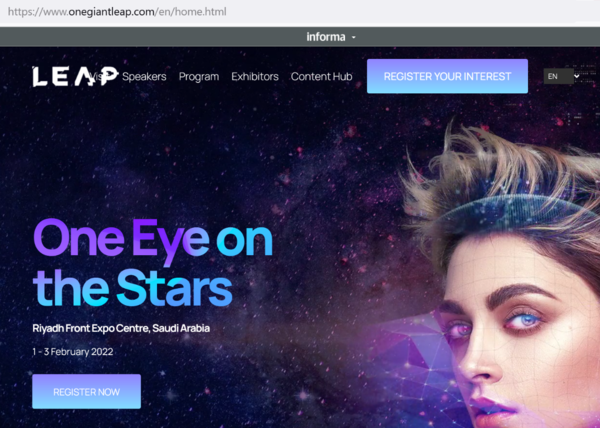
Task: Click the Register Now button
Action: pyautogui.click(x=86, y=391)
